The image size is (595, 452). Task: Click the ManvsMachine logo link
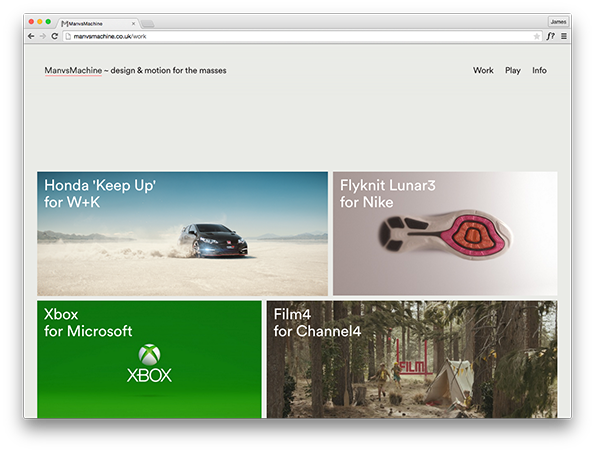73,71
